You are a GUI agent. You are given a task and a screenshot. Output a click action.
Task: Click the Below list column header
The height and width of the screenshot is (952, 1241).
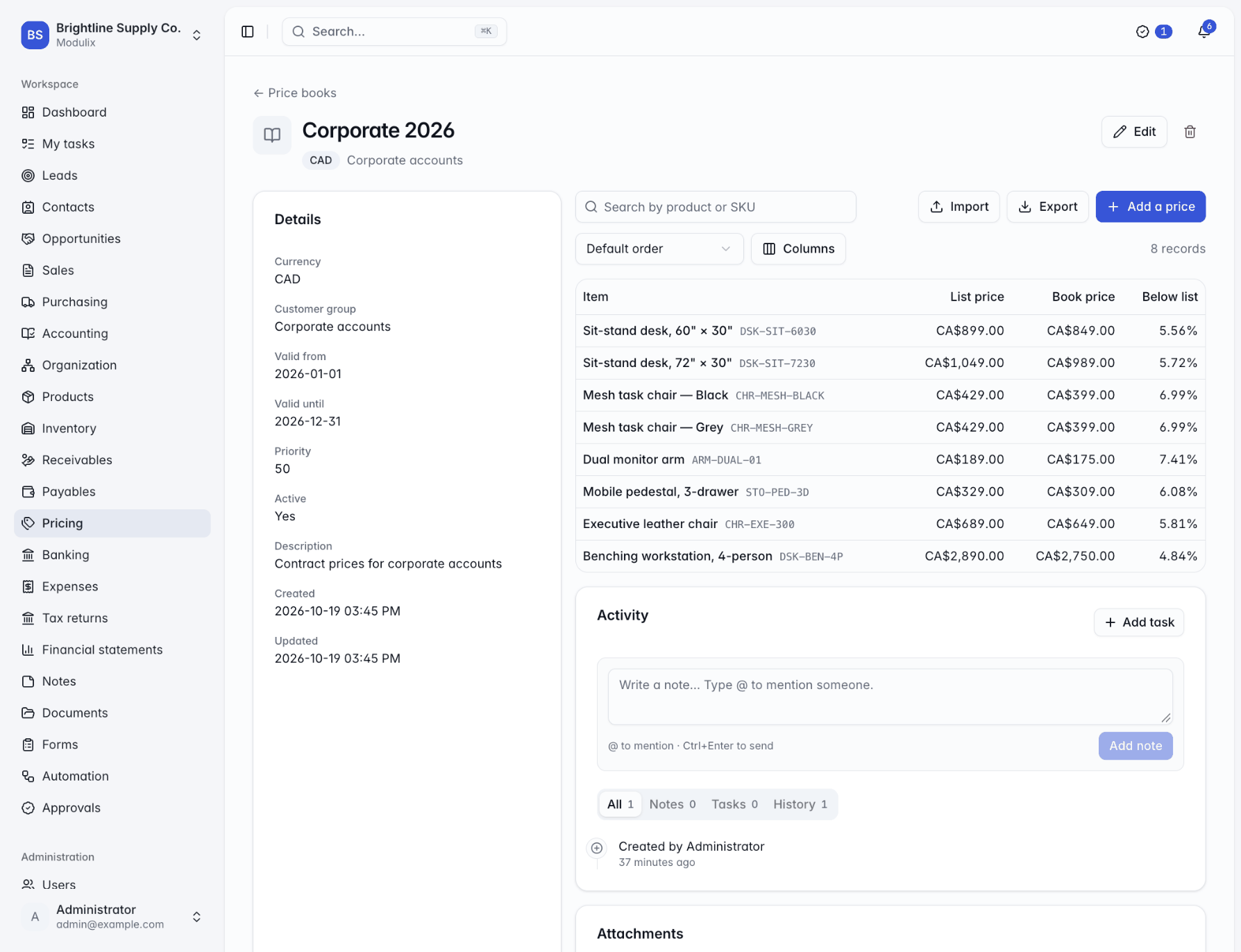coord(1170,297)
